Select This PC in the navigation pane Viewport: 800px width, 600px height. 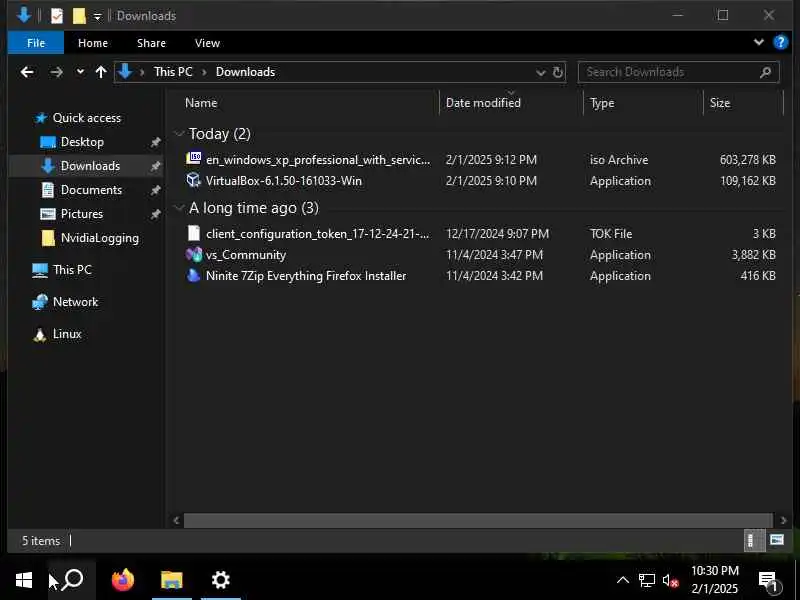72,269
